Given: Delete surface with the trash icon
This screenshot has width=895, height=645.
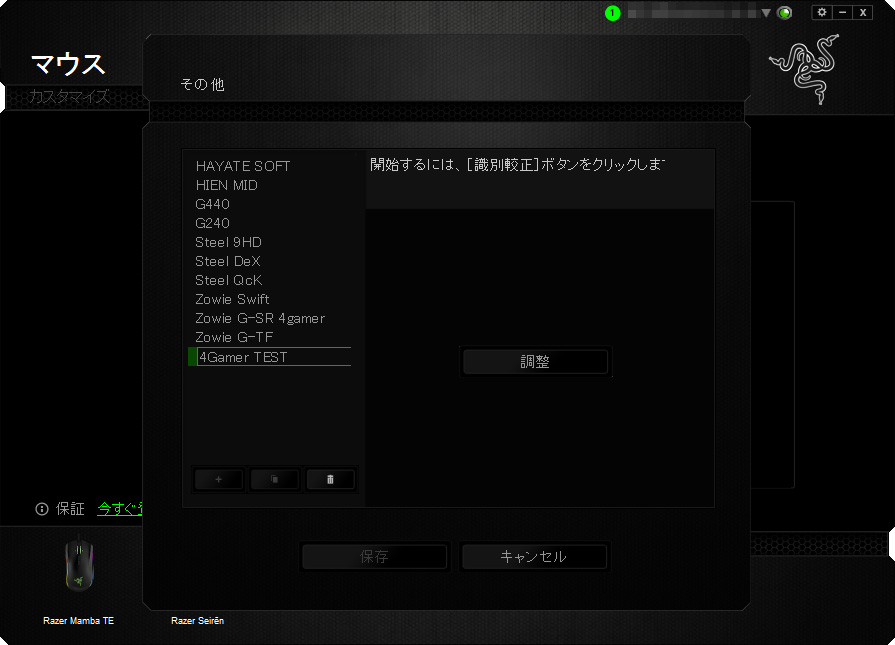Looking at the screenshot, I should 330,479.
